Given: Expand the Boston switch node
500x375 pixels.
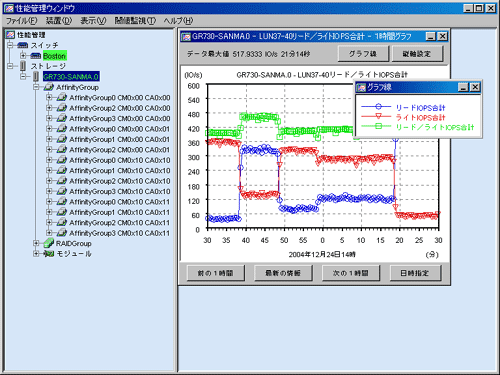Looking at the screenshot, I should pyautogui.click(x=23, y=56).
